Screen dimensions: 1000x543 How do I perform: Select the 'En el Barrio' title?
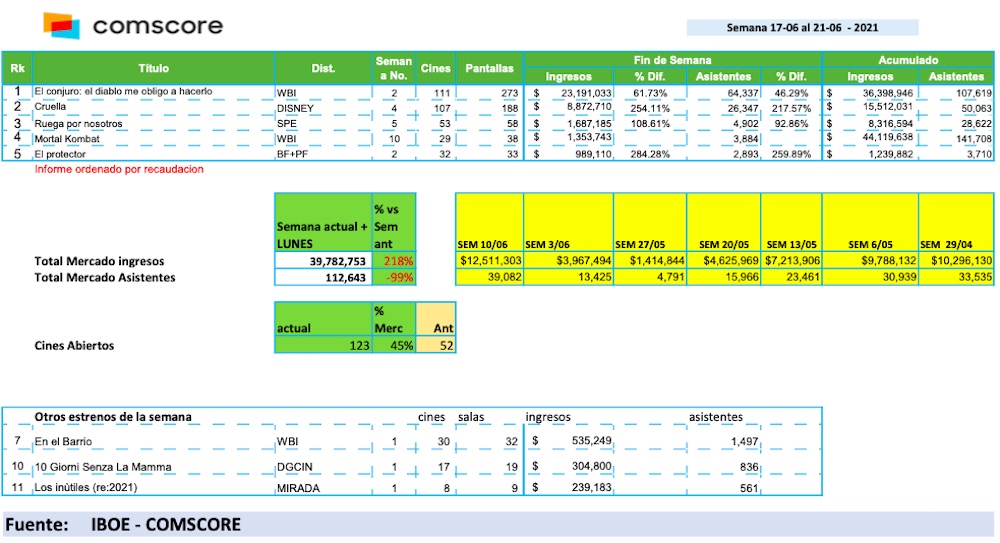pyautogui.click(x=63, y=442)
